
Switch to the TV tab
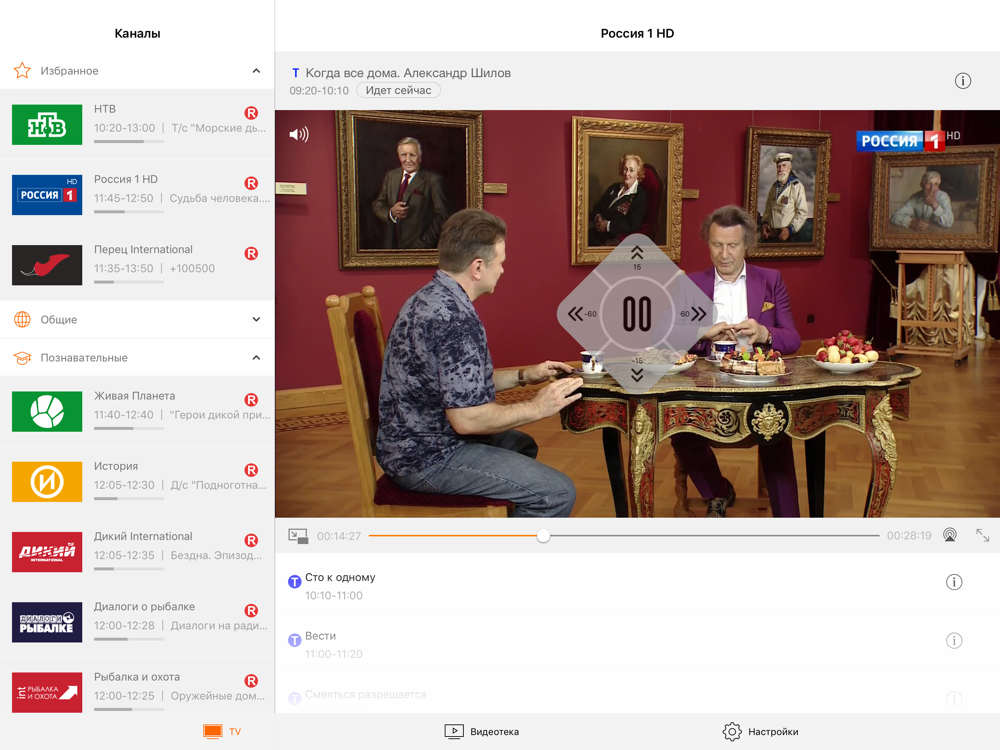pos(222,732)
